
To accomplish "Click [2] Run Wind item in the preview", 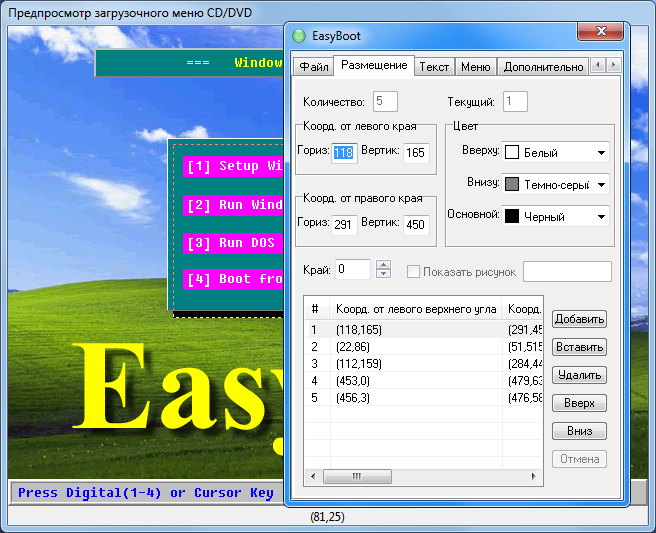I will 233,205.
